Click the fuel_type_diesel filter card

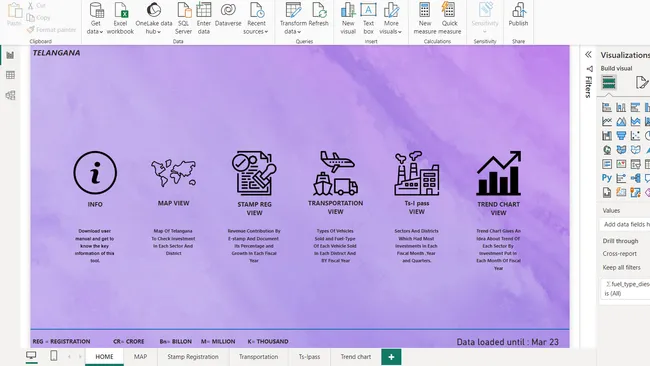[625, 288]
